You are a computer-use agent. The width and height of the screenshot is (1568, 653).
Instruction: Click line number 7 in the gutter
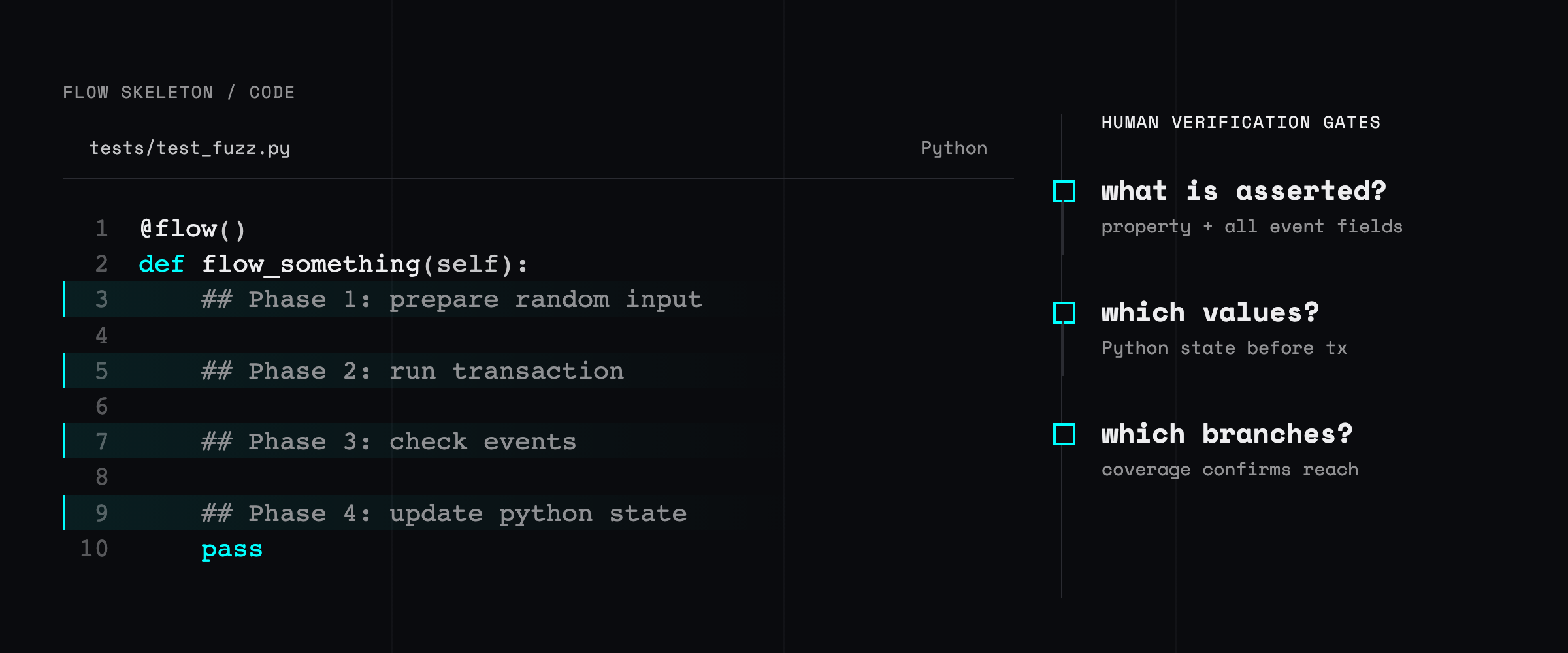coord(102,441)
